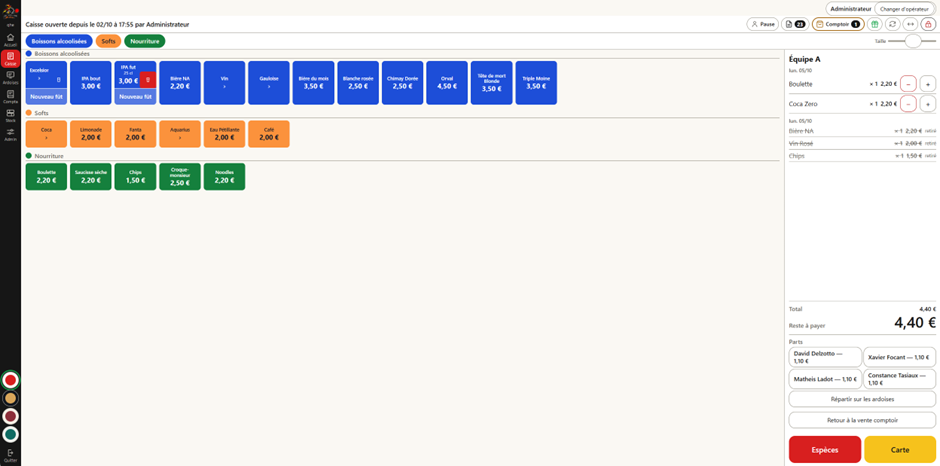The width and height of the screenshot is (940, 466).
Task: Add Noodles food tile
Action: coord(224,176)
